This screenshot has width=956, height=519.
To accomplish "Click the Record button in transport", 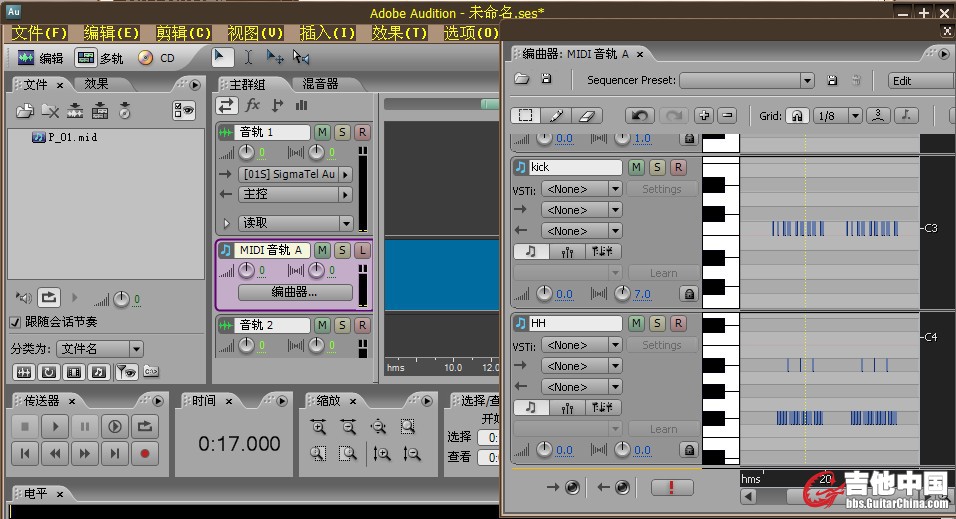I will tap(144, 453).
